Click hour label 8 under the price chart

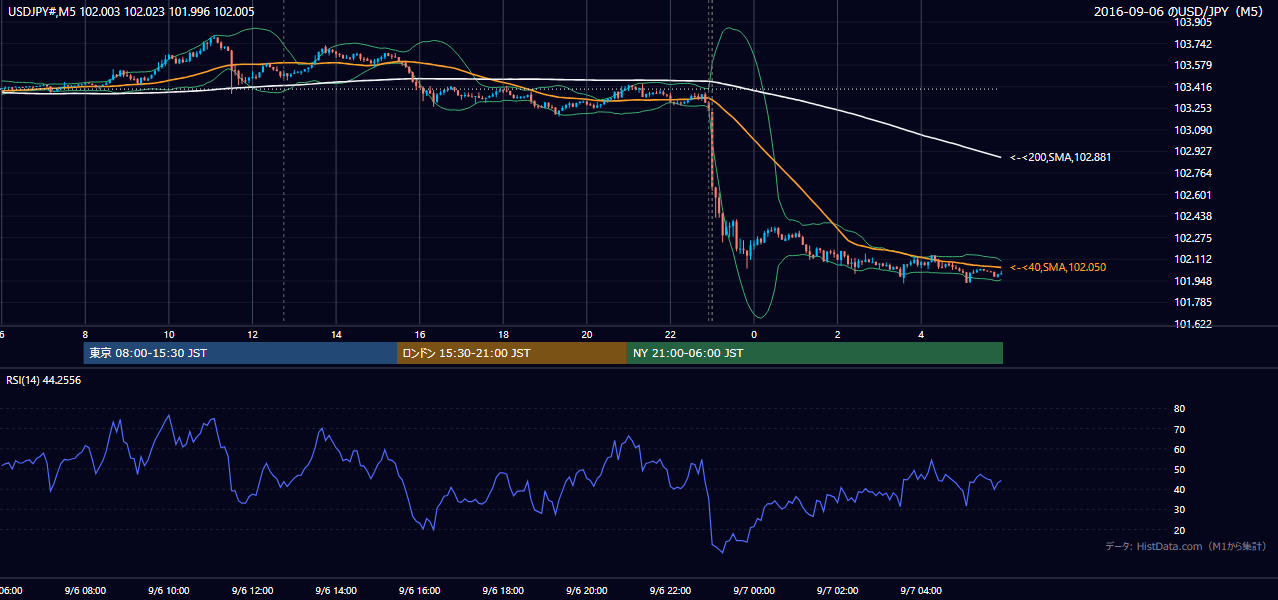85,334
